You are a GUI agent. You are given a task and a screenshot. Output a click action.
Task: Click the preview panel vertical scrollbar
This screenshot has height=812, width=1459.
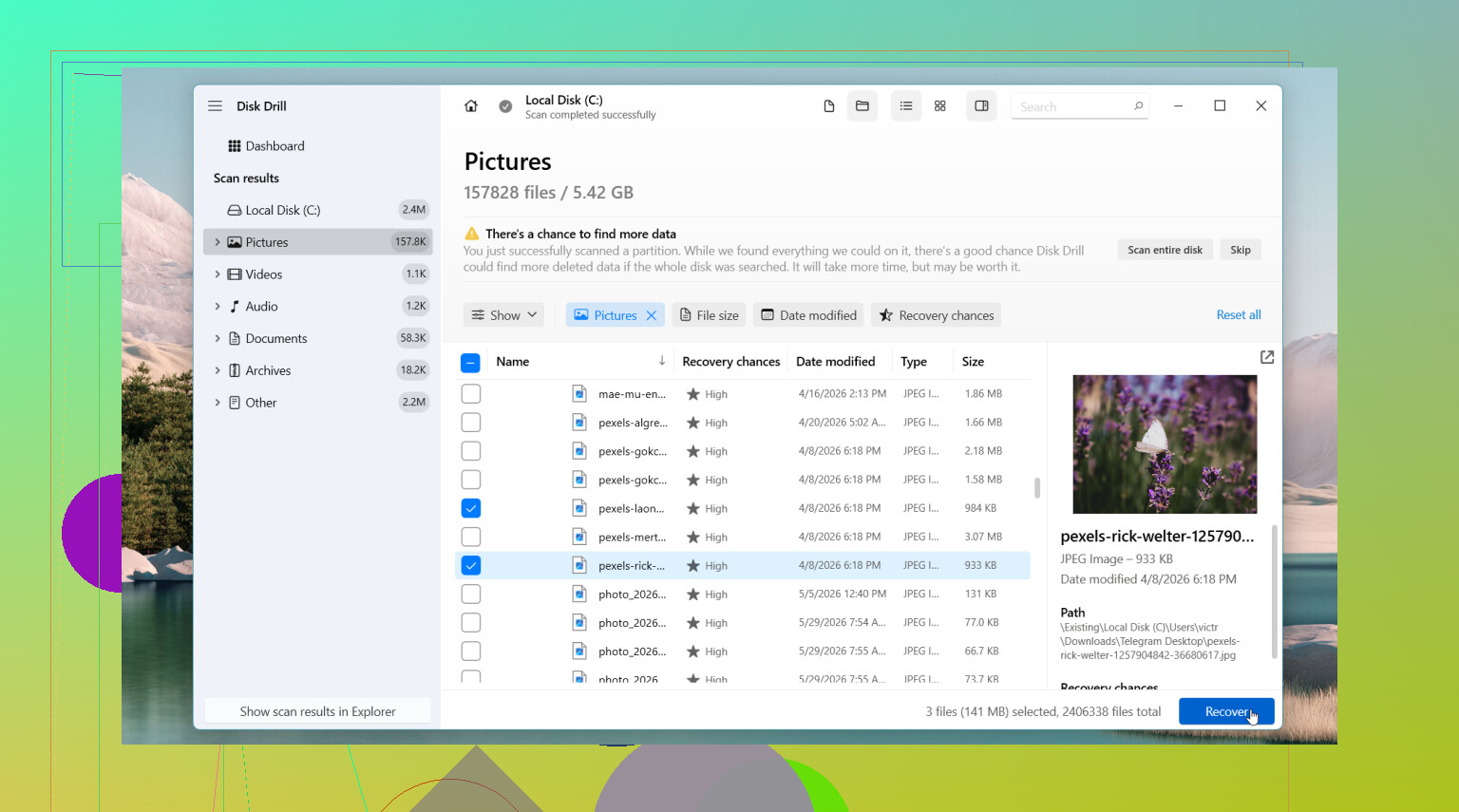coord(1274,591)
